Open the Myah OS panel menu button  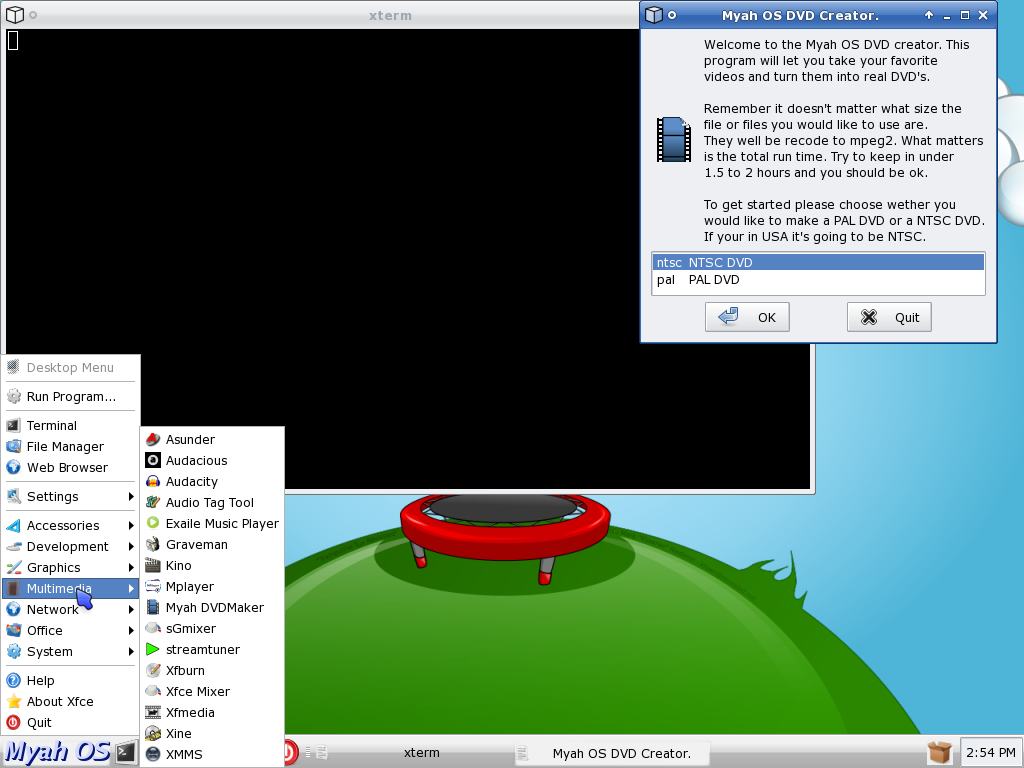(57, 752)
